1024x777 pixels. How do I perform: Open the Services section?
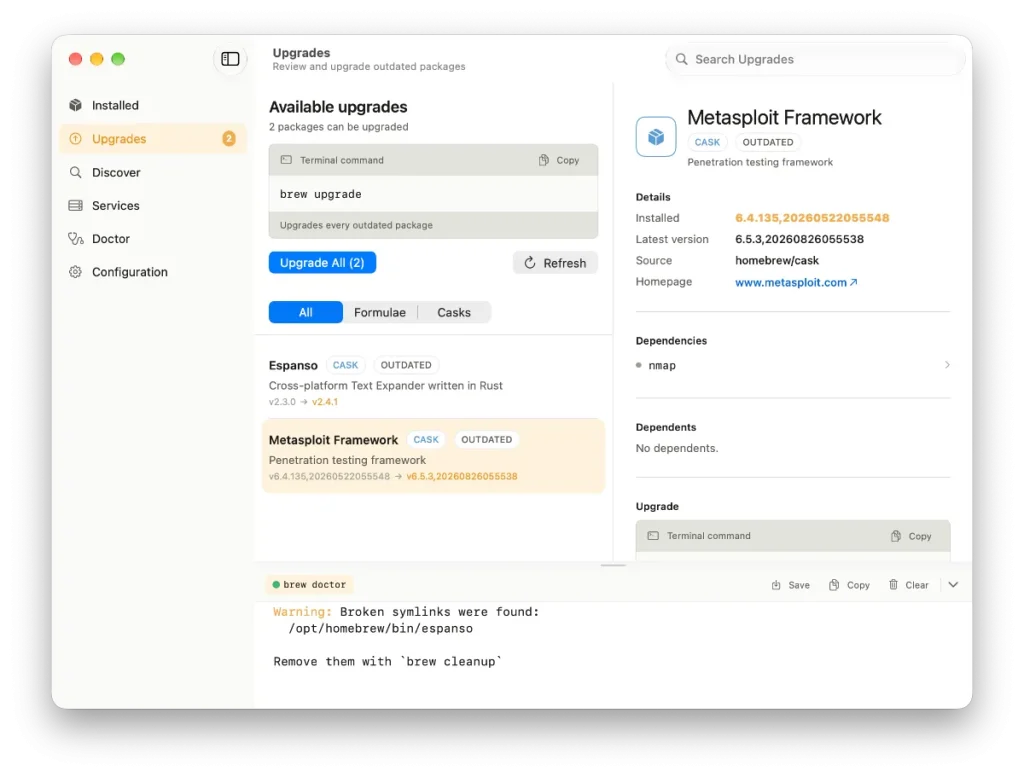[152, 206]
